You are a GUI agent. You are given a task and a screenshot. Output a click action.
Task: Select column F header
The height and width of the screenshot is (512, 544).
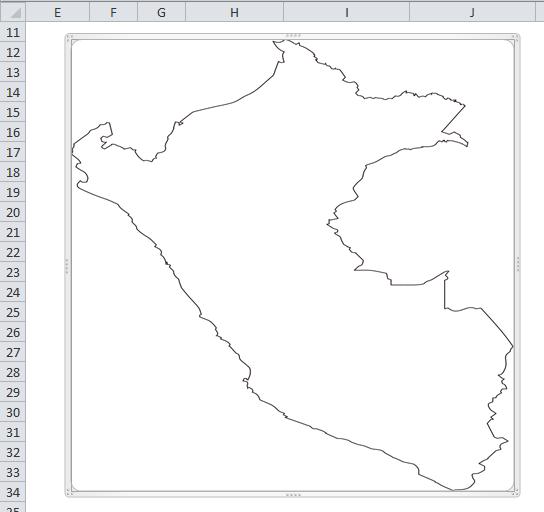(x=113, y=12)
